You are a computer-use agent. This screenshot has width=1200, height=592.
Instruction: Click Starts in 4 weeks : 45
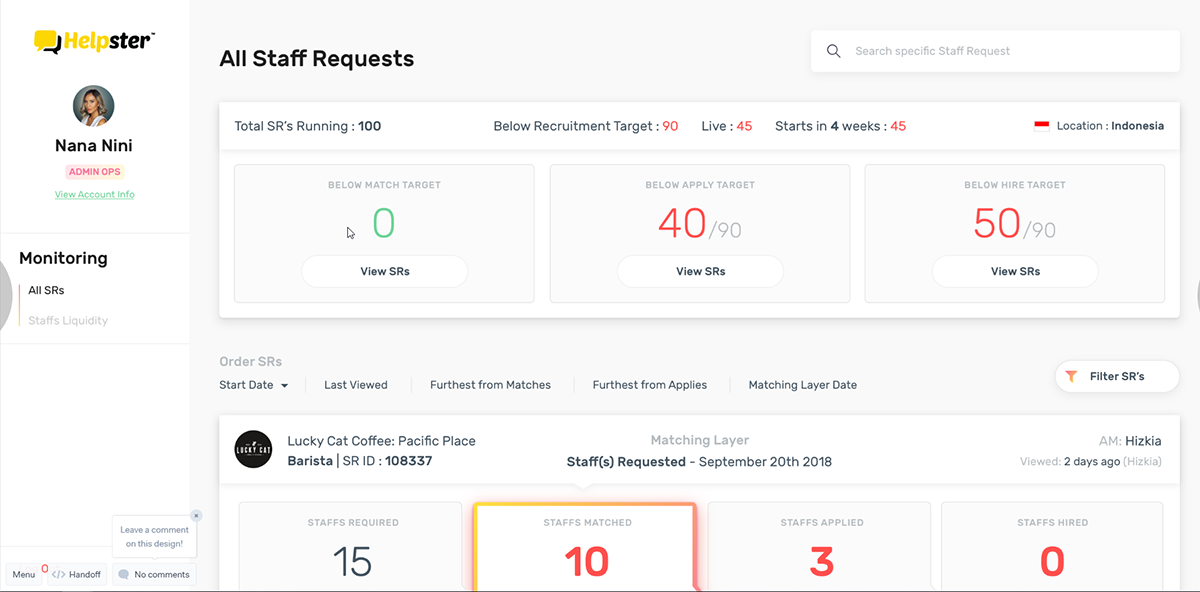pos(841,126)
